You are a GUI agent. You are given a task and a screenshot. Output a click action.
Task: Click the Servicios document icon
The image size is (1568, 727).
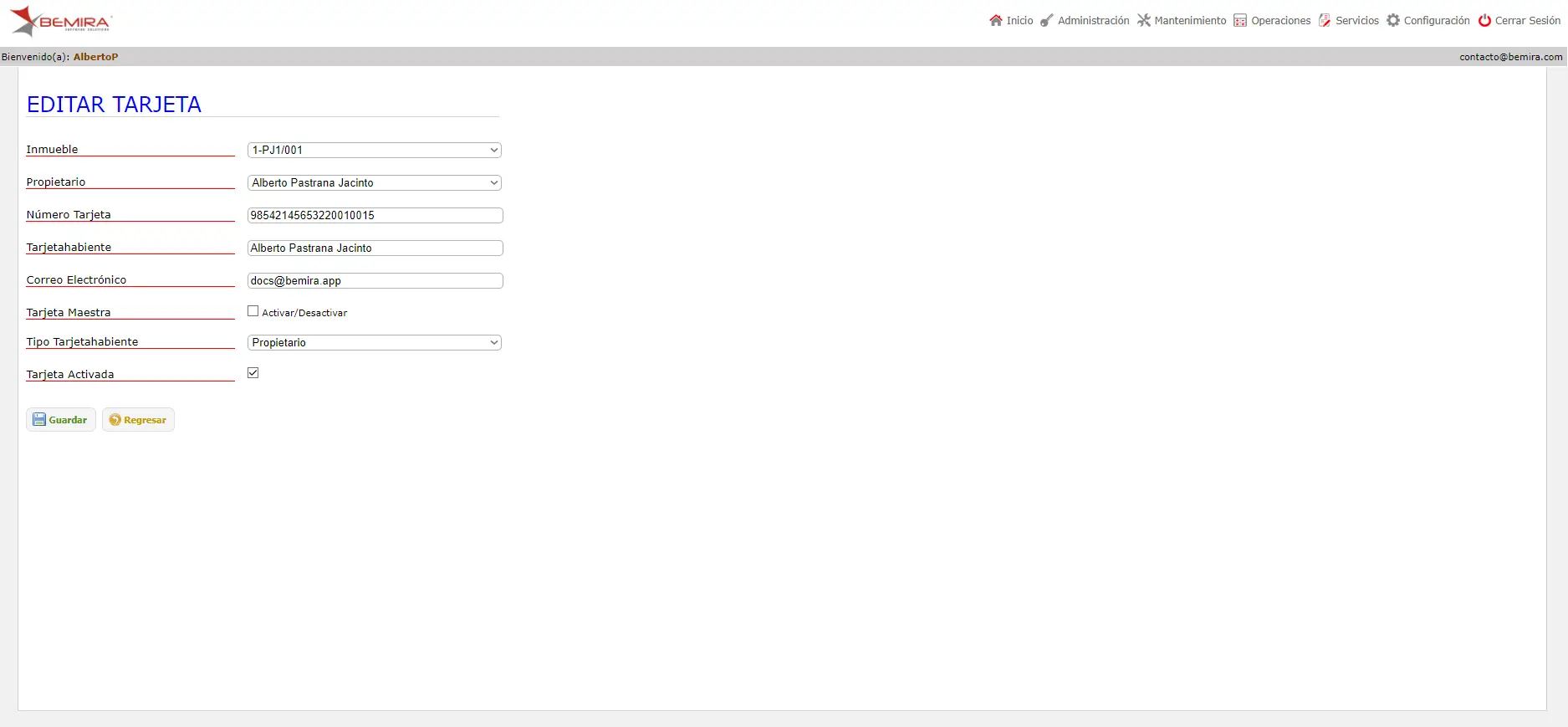click(1325, 21)
